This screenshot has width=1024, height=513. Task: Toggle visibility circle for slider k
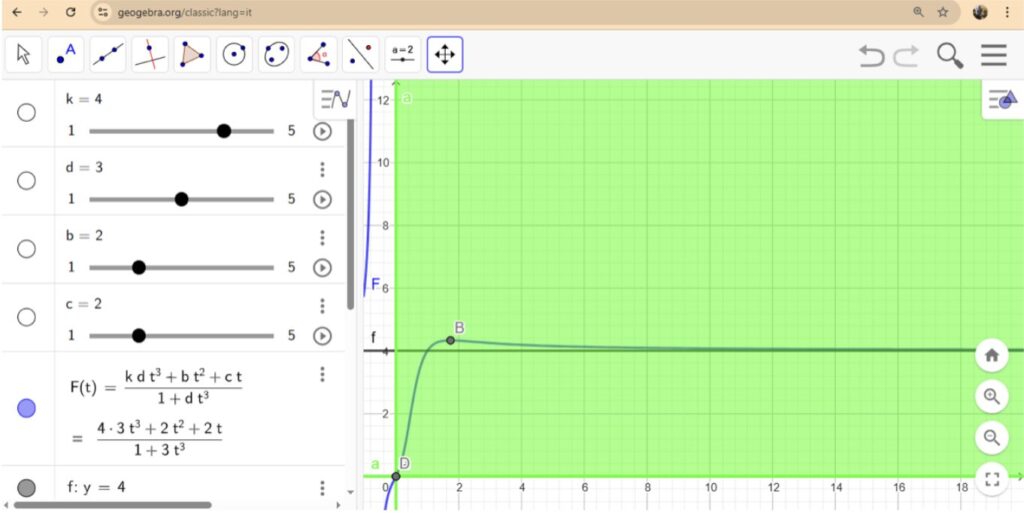click(x=27, y=112)
